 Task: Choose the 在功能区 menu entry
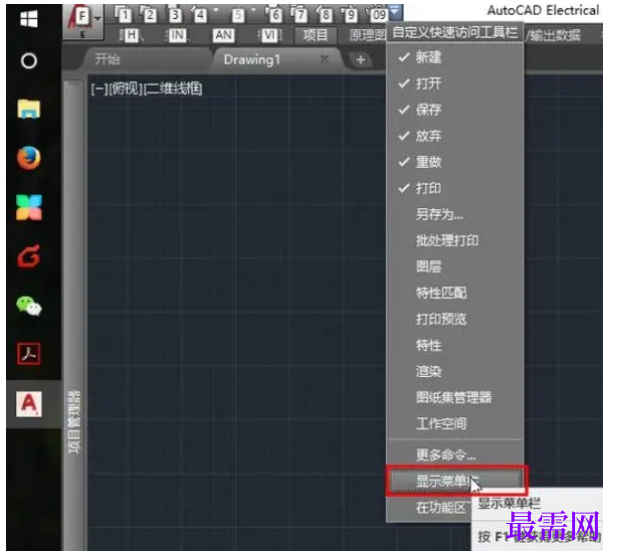coord(441,508)
